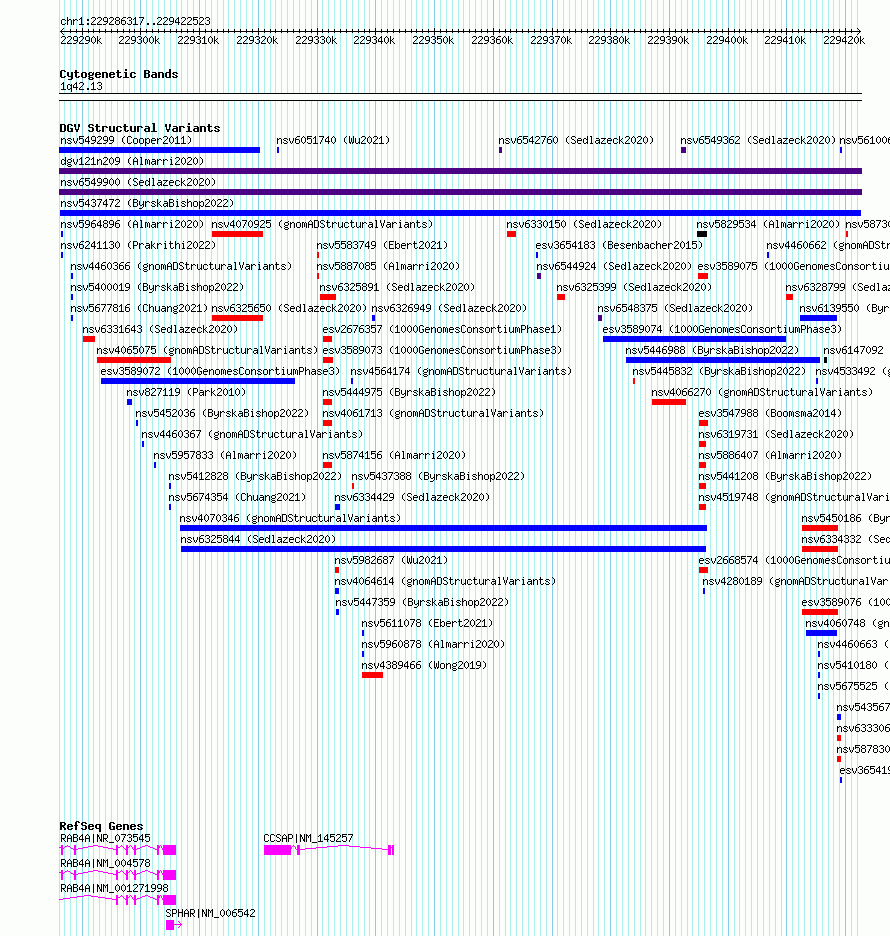Select the nsv6549900 (Sedlazeck2020) purple bar
Viewport: 890px width, 936px height.
(x=460, y=192)
